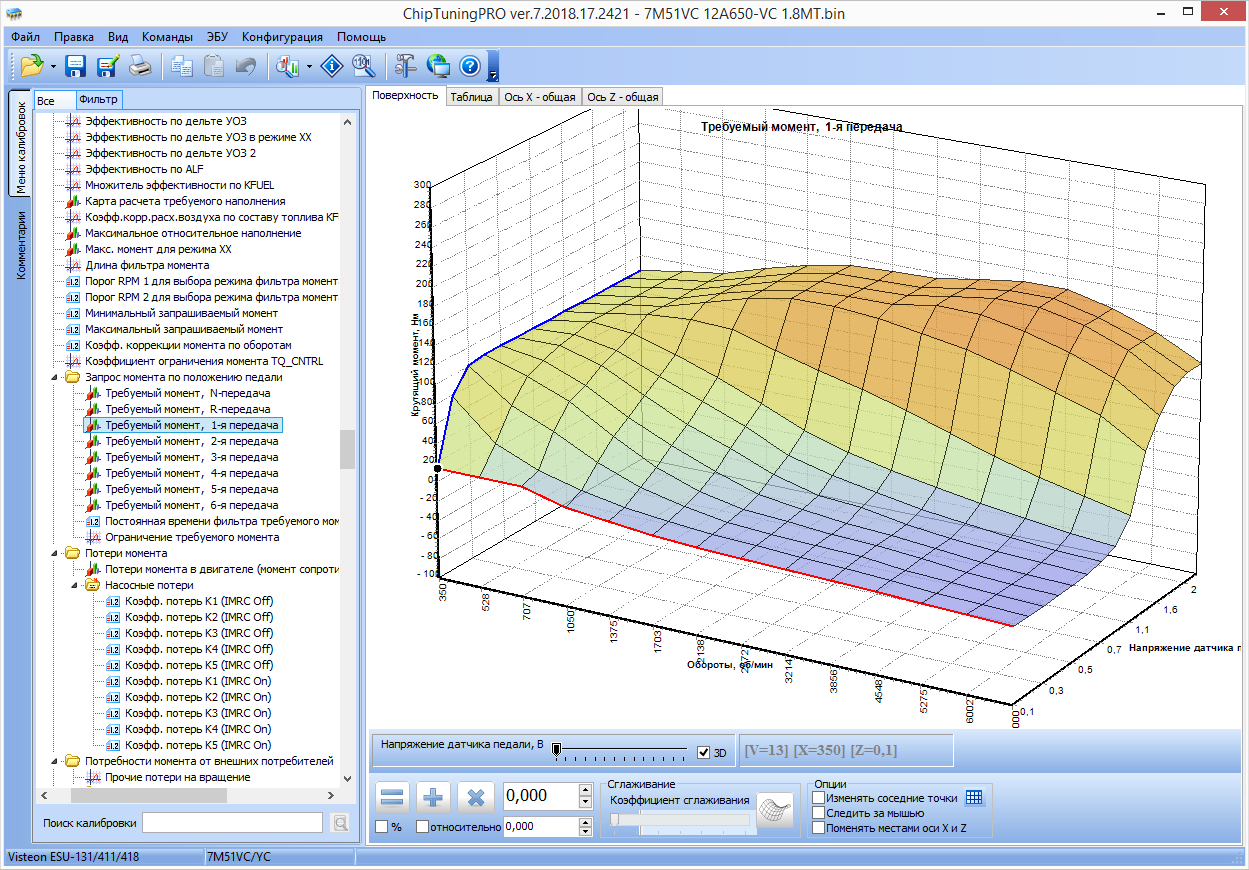The width and height of the screenshot is (1249, 870).
Task: Save firmware with the floppy disk icon
Action: tap(75, 66)
